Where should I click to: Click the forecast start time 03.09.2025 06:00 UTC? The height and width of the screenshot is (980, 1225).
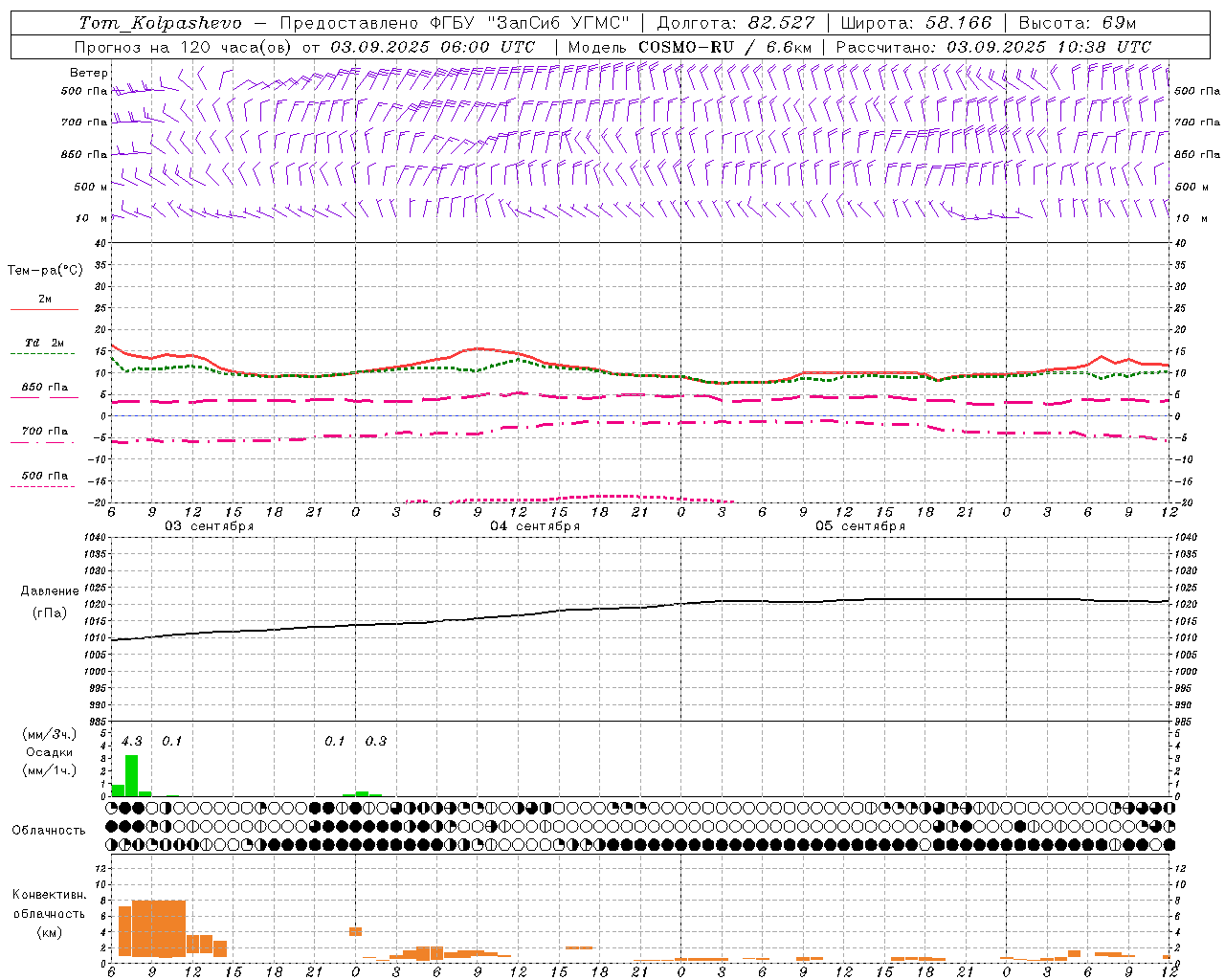coord(433,47)
